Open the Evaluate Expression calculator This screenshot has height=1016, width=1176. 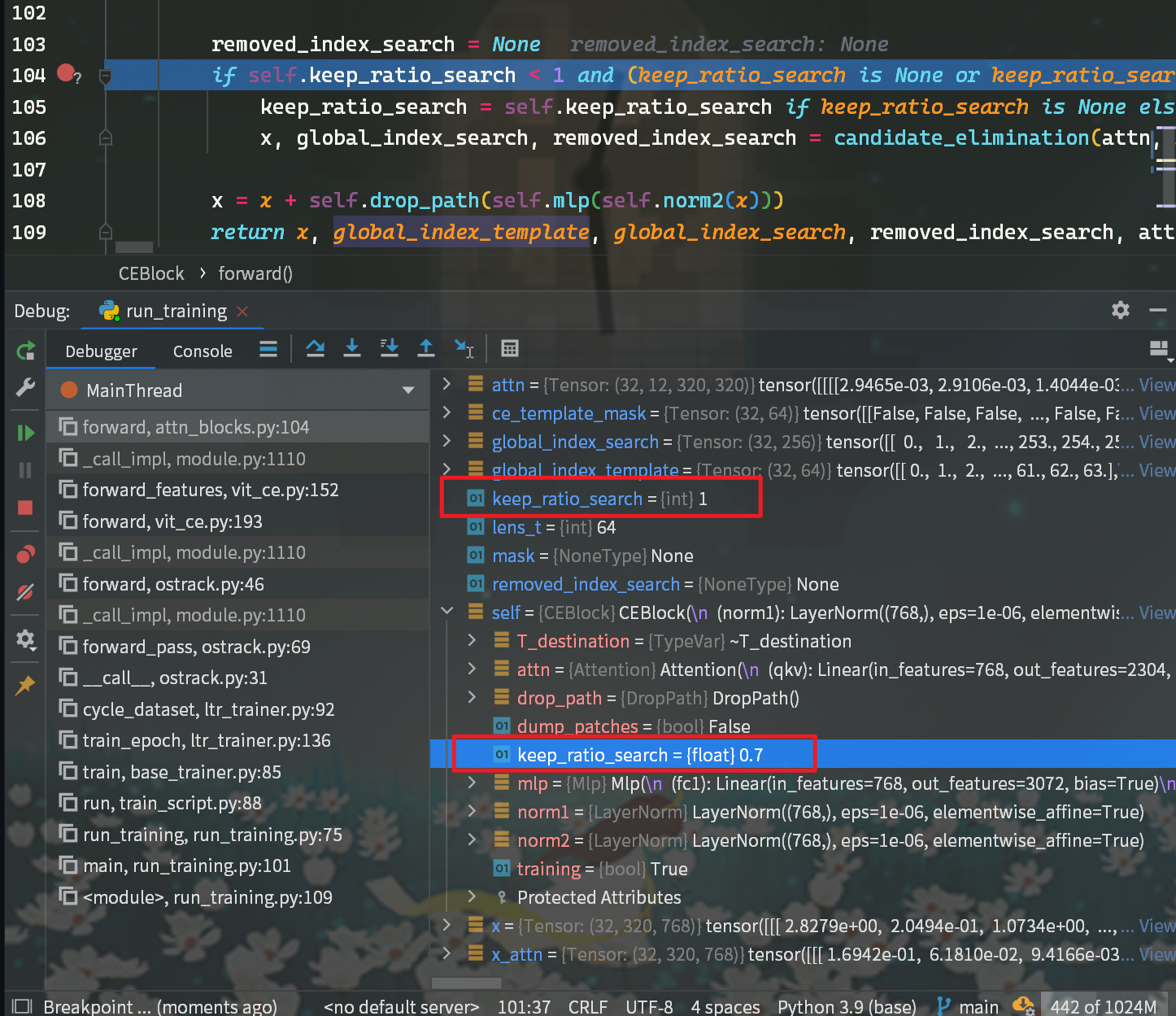[509, 348]
